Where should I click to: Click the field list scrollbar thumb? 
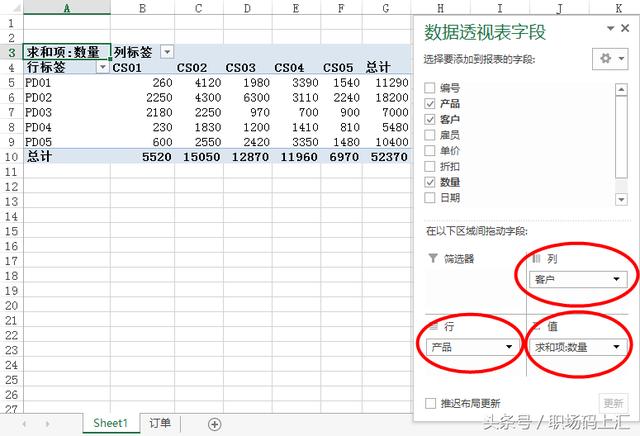[x=621, y=137]
